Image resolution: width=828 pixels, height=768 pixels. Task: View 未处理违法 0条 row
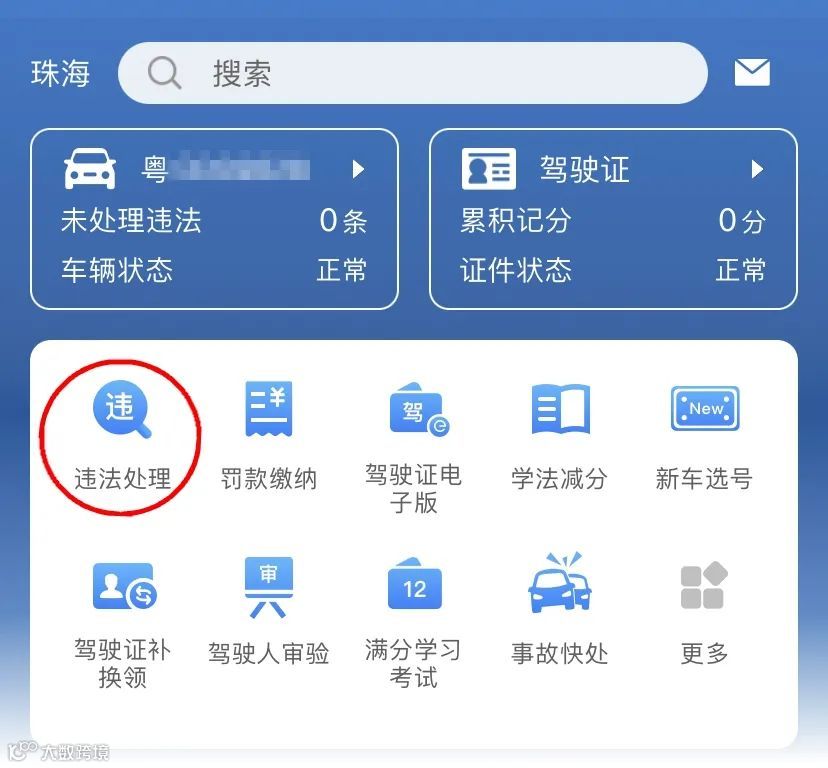tap(214, 220)
